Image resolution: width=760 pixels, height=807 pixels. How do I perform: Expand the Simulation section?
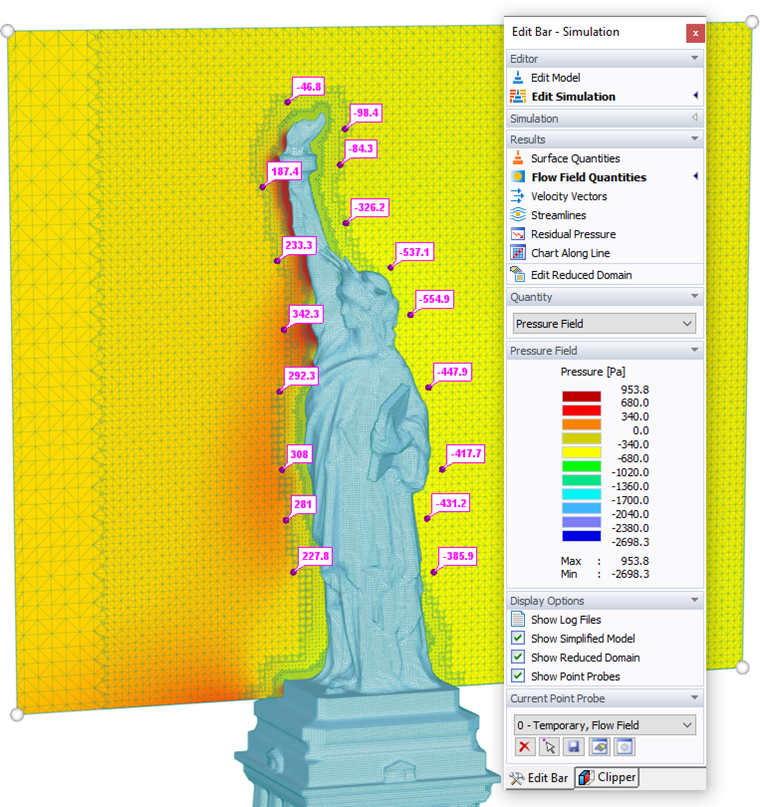click(694, 118)
